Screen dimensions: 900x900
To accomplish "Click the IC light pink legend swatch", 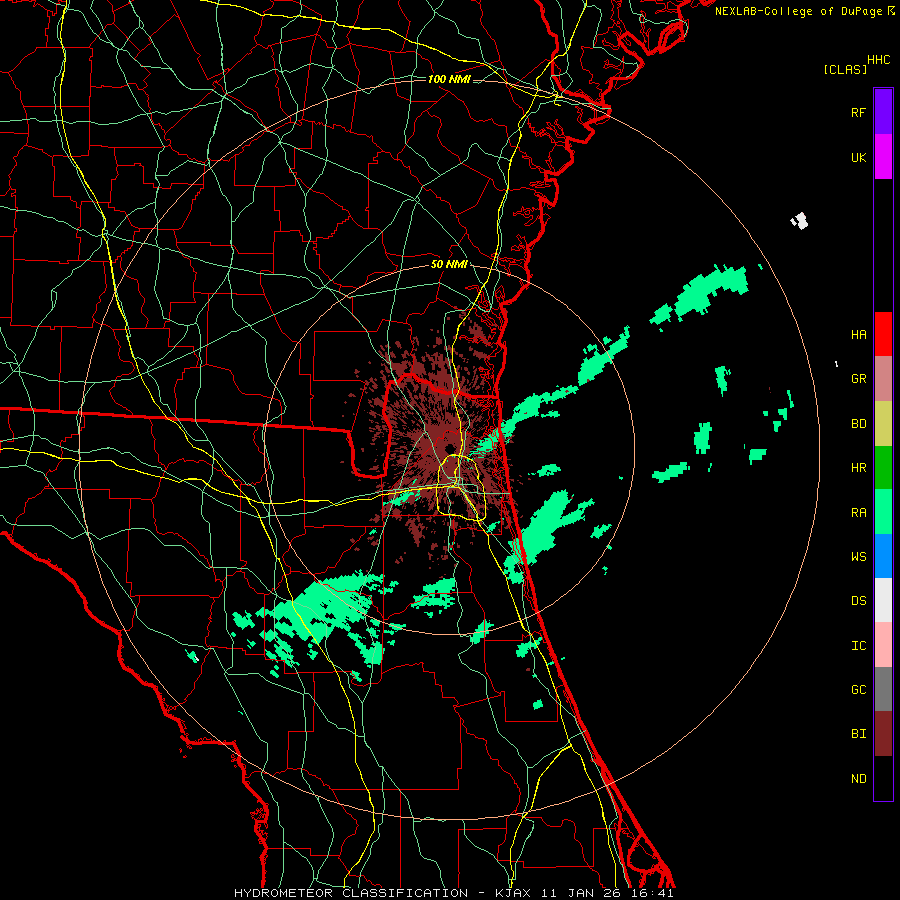I will (x=883, y=645).
